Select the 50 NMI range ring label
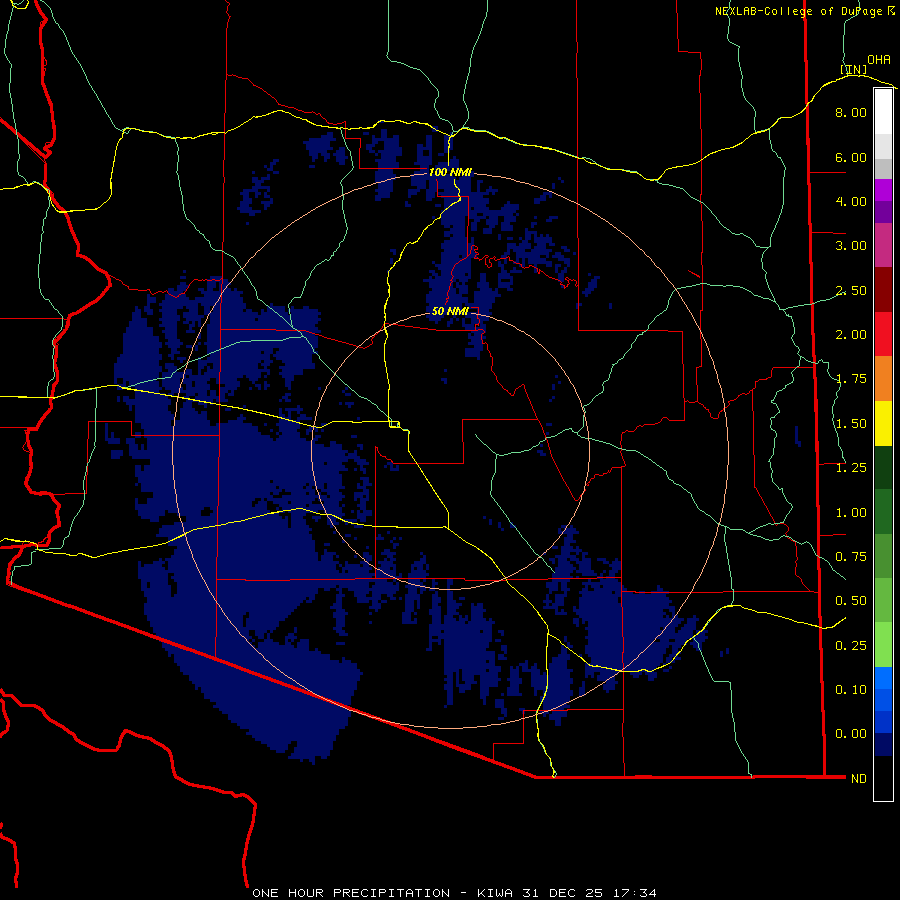Viewport: 900px width, 900px height. (451, 311)
